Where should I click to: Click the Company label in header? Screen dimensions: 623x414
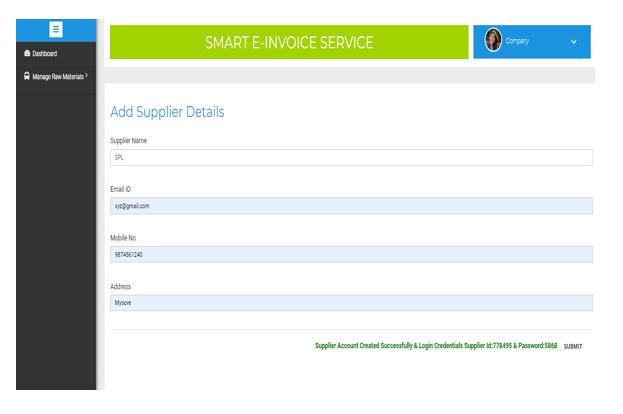(517, 41)
